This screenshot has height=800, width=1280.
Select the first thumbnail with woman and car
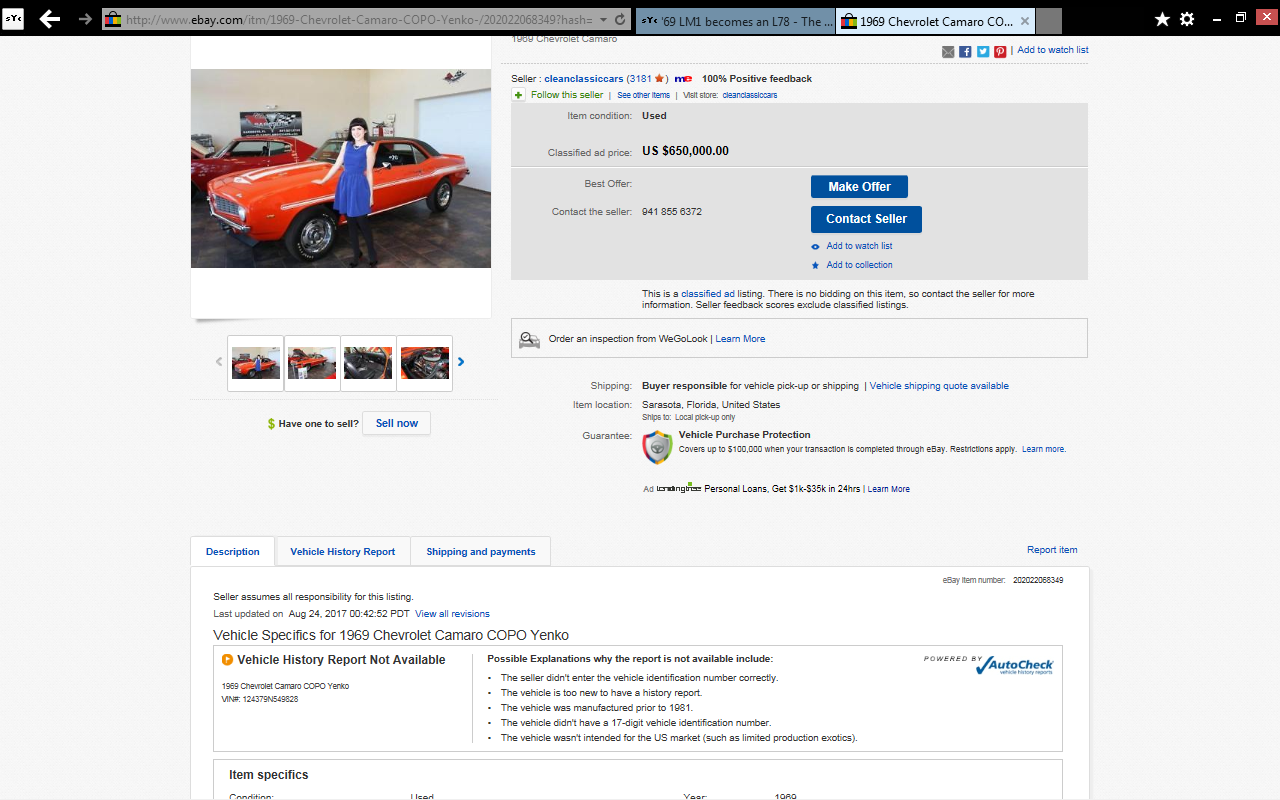point(256,363)
